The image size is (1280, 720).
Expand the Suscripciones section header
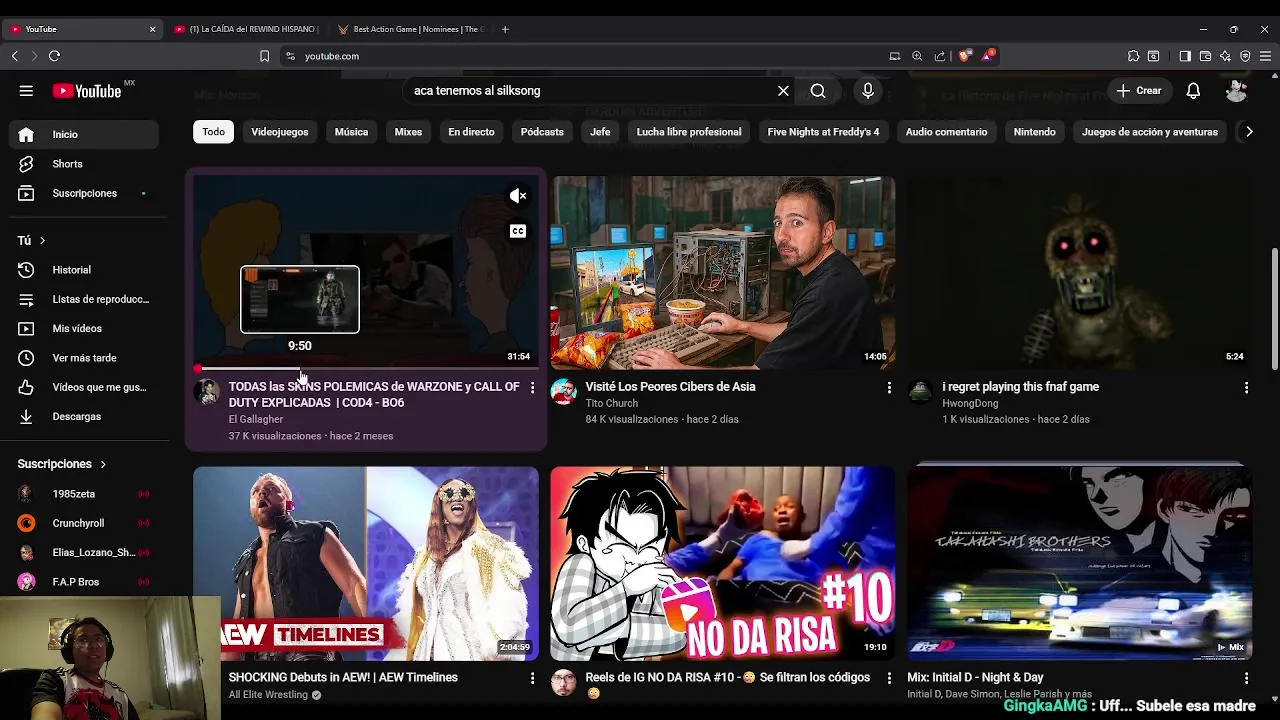(62, 464)
